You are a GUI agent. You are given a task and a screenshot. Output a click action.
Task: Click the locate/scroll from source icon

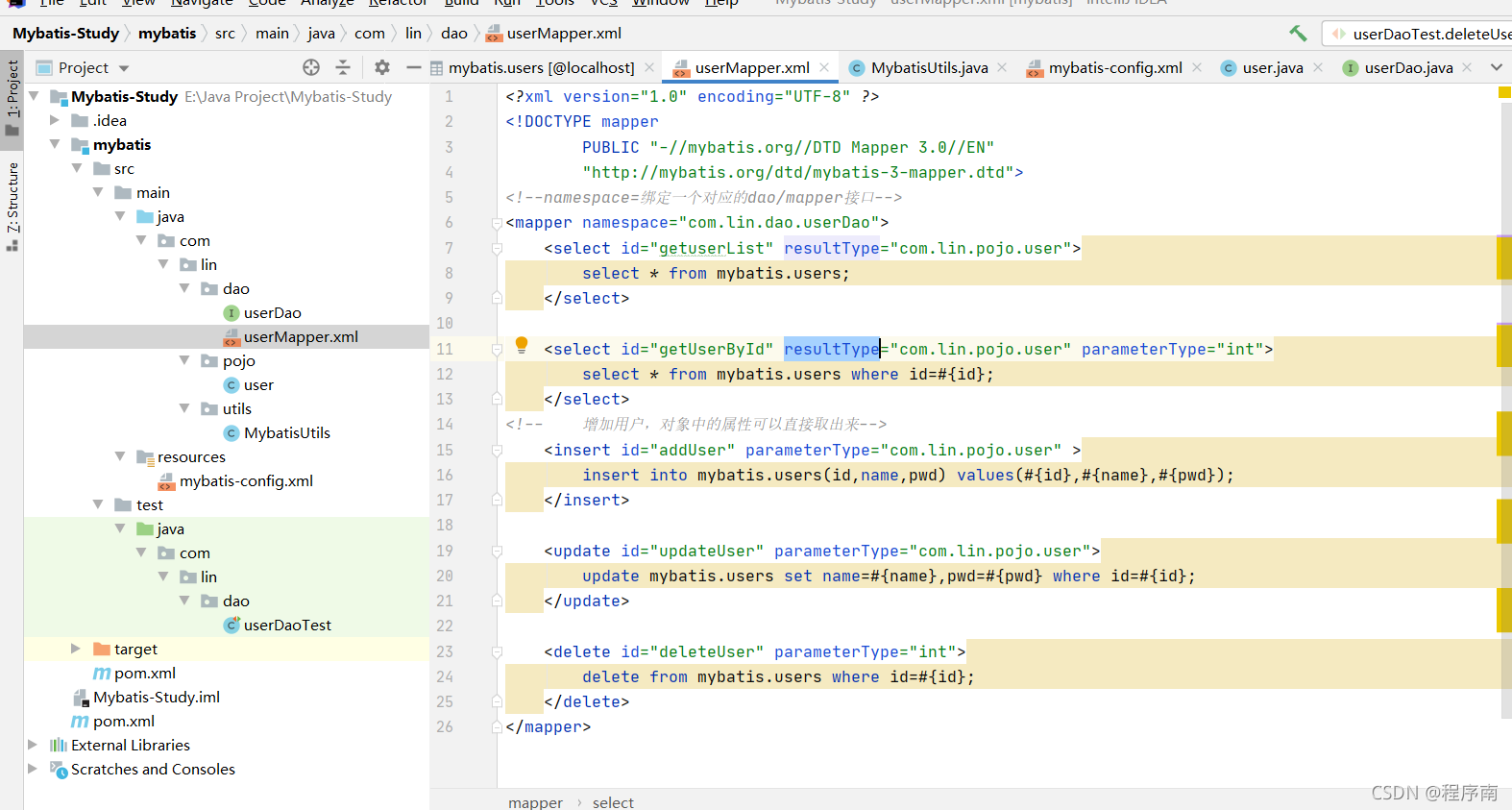point(311,67)
